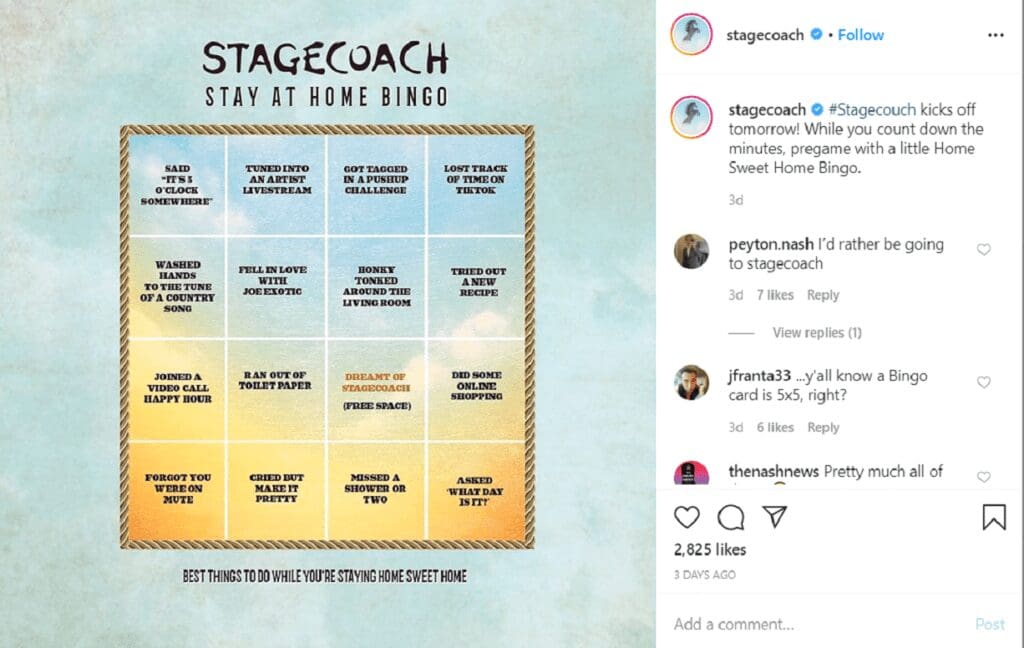Open peyton.nash's profile picture
This screenshot has height=648, width=1024.
[x=691, y=251]
